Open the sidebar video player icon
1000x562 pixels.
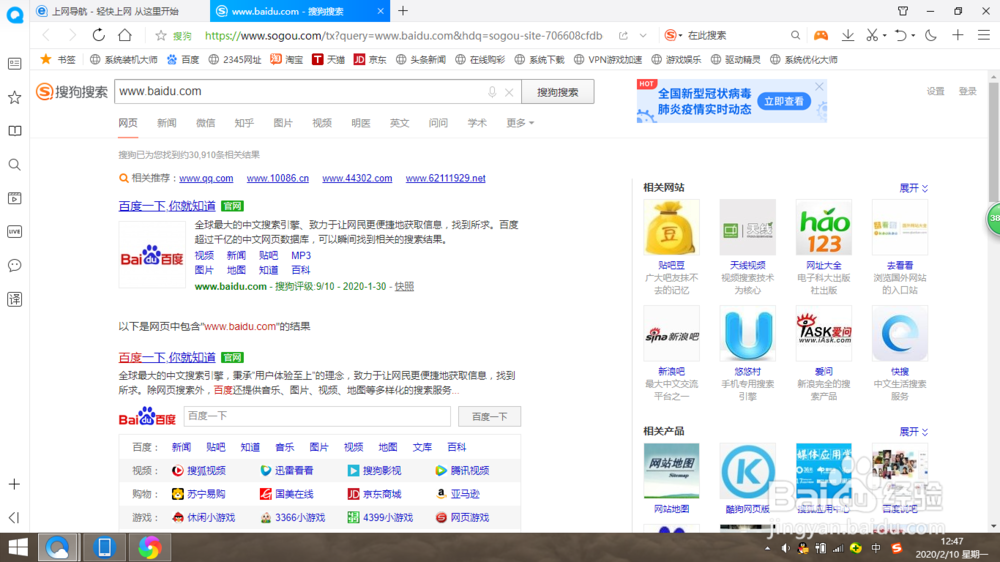click(14, 198)
